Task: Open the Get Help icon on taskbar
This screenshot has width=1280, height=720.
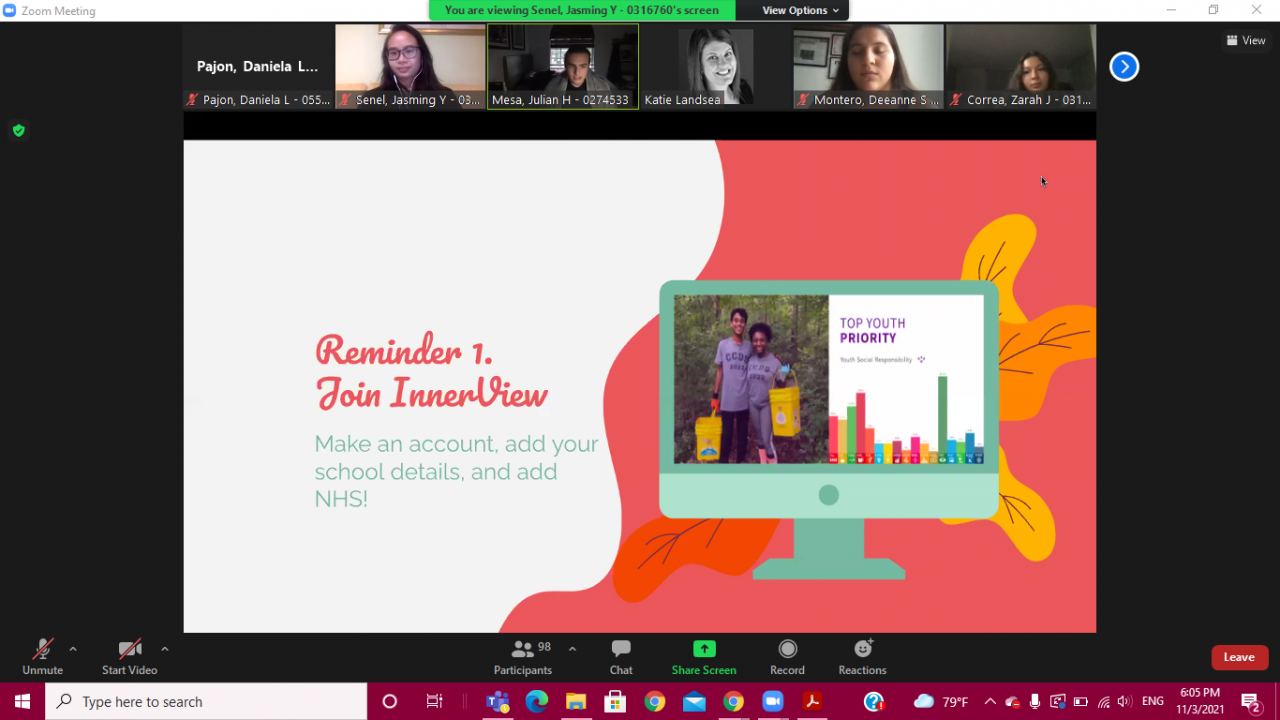Action: (874, 701)
